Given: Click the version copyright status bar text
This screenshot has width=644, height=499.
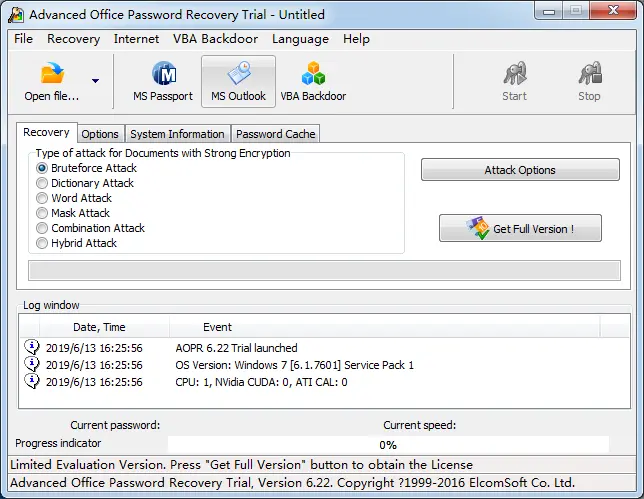Looking at the screenshot, I should [292, 482].
